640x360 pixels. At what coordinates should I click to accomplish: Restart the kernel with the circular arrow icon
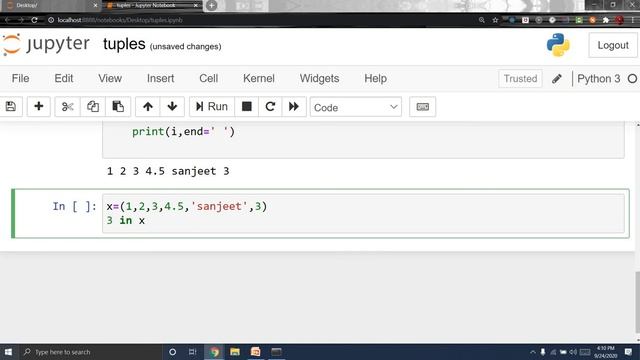[x=270, y=107]
